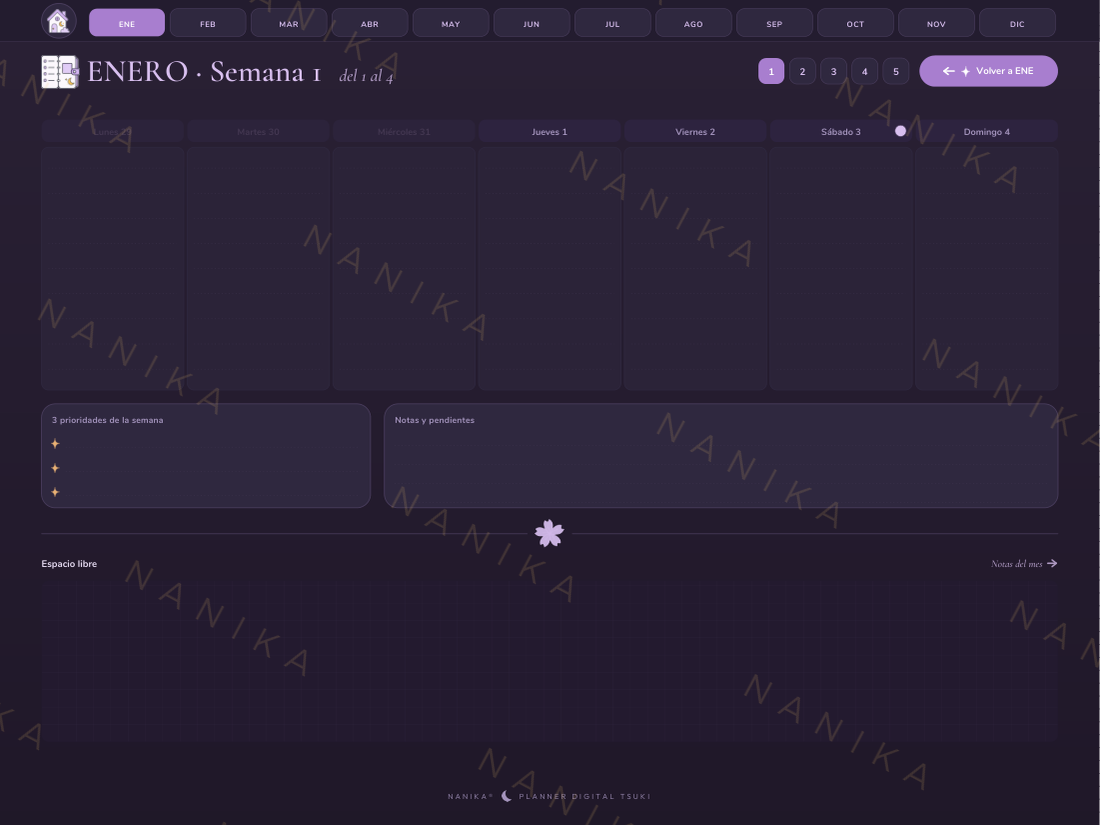The image size is (1100, 825).
Task: Click the third priority star bullet
Action: coord(55,492)
